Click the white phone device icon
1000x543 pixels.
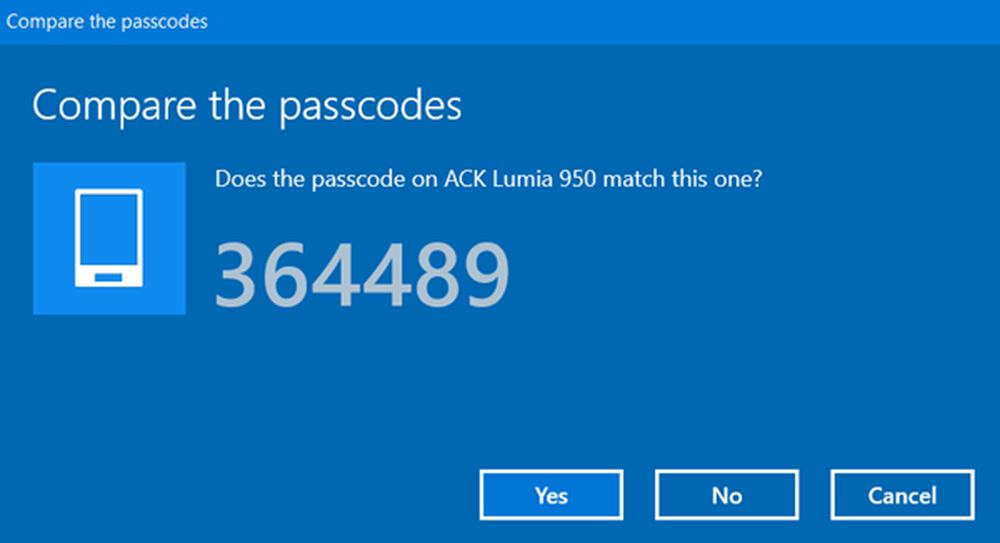[x=109, y=238]
